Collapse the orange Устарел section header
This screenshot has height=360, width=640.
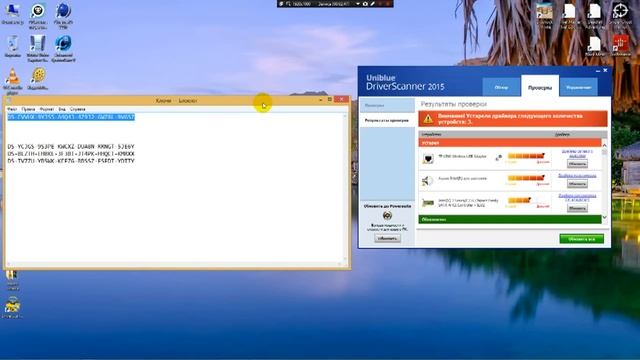[509, 143]
